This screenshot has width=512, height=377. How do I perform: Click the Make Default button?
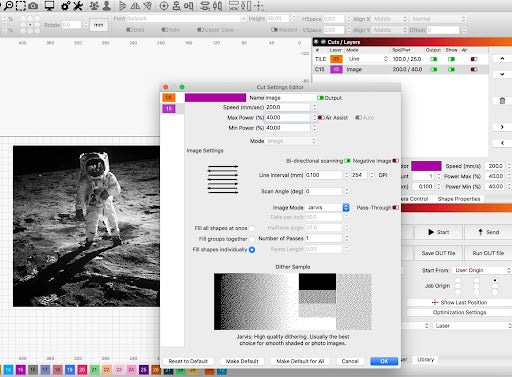pos(242,361)
